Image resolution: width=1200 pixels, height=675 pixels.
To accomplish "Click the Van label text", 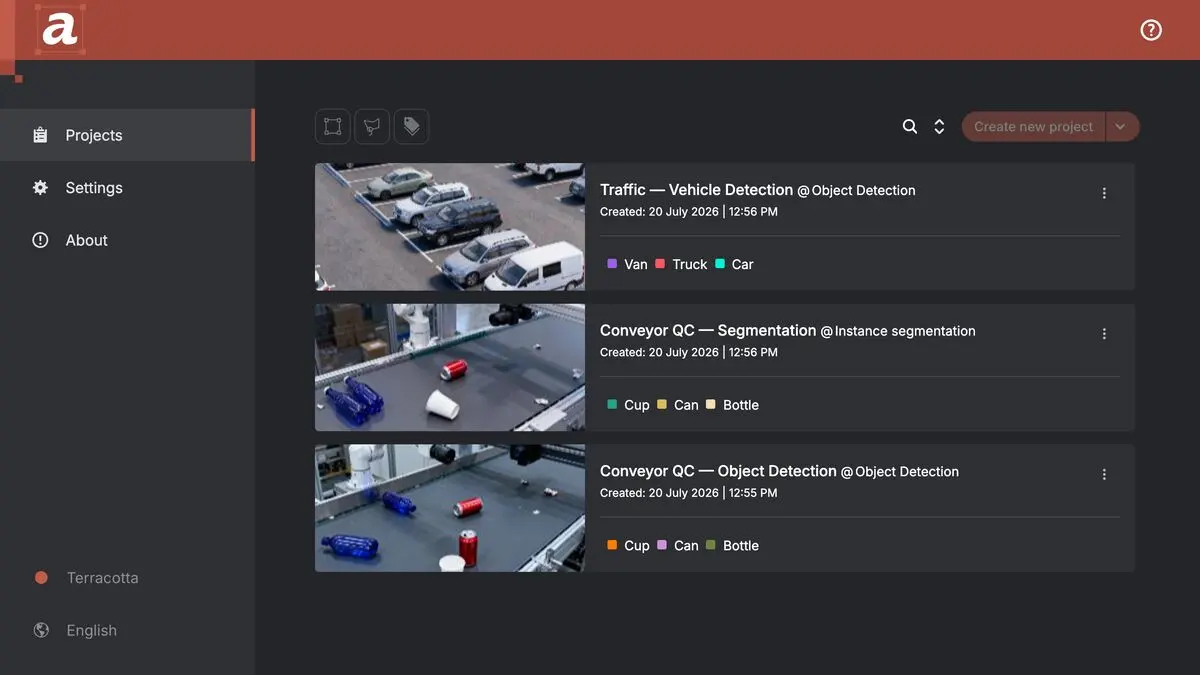I will click(x=636, y=264).
